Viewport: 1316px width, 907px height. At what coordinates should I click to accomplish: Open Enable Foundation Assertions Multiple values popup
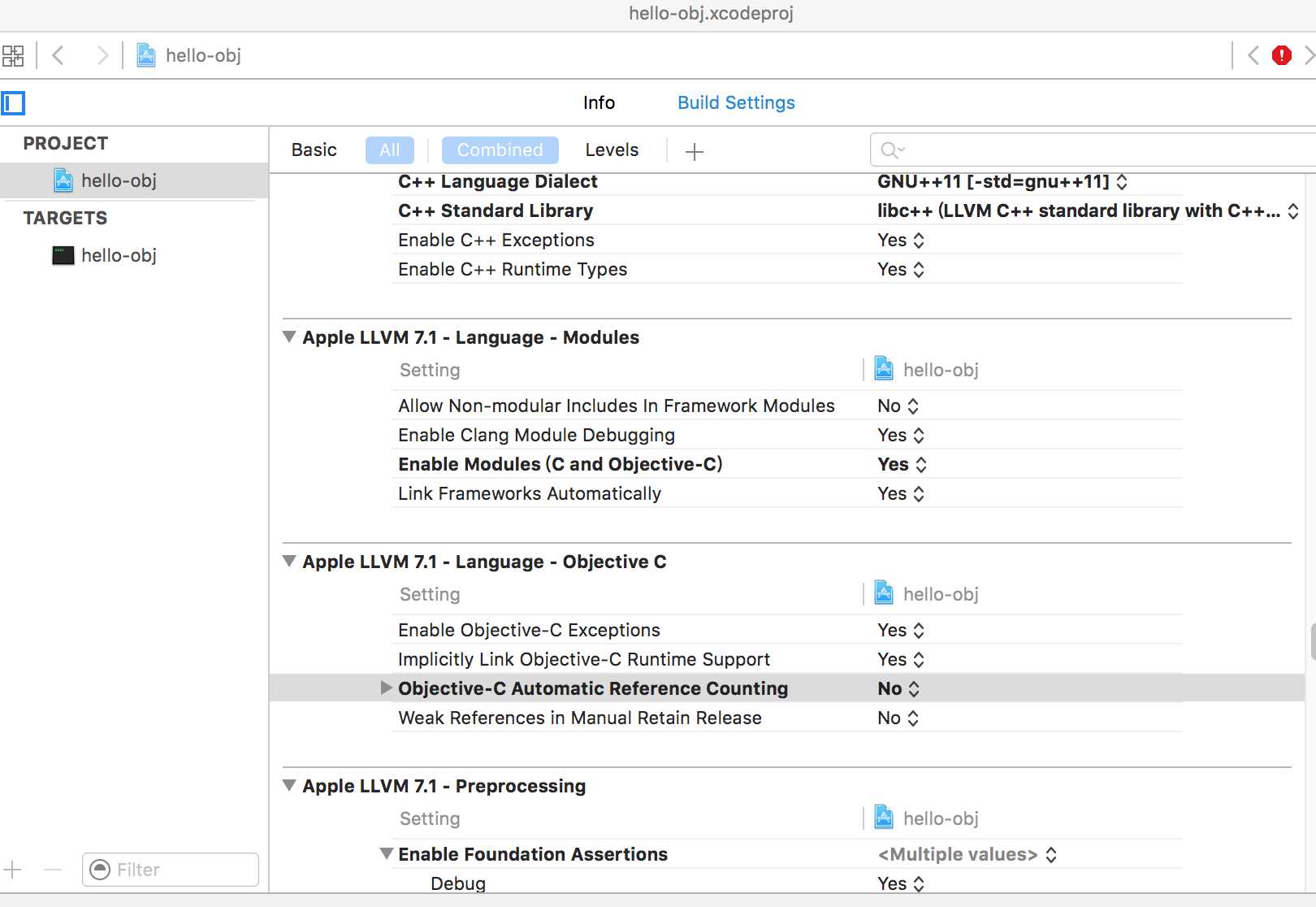tap(968, 854)
